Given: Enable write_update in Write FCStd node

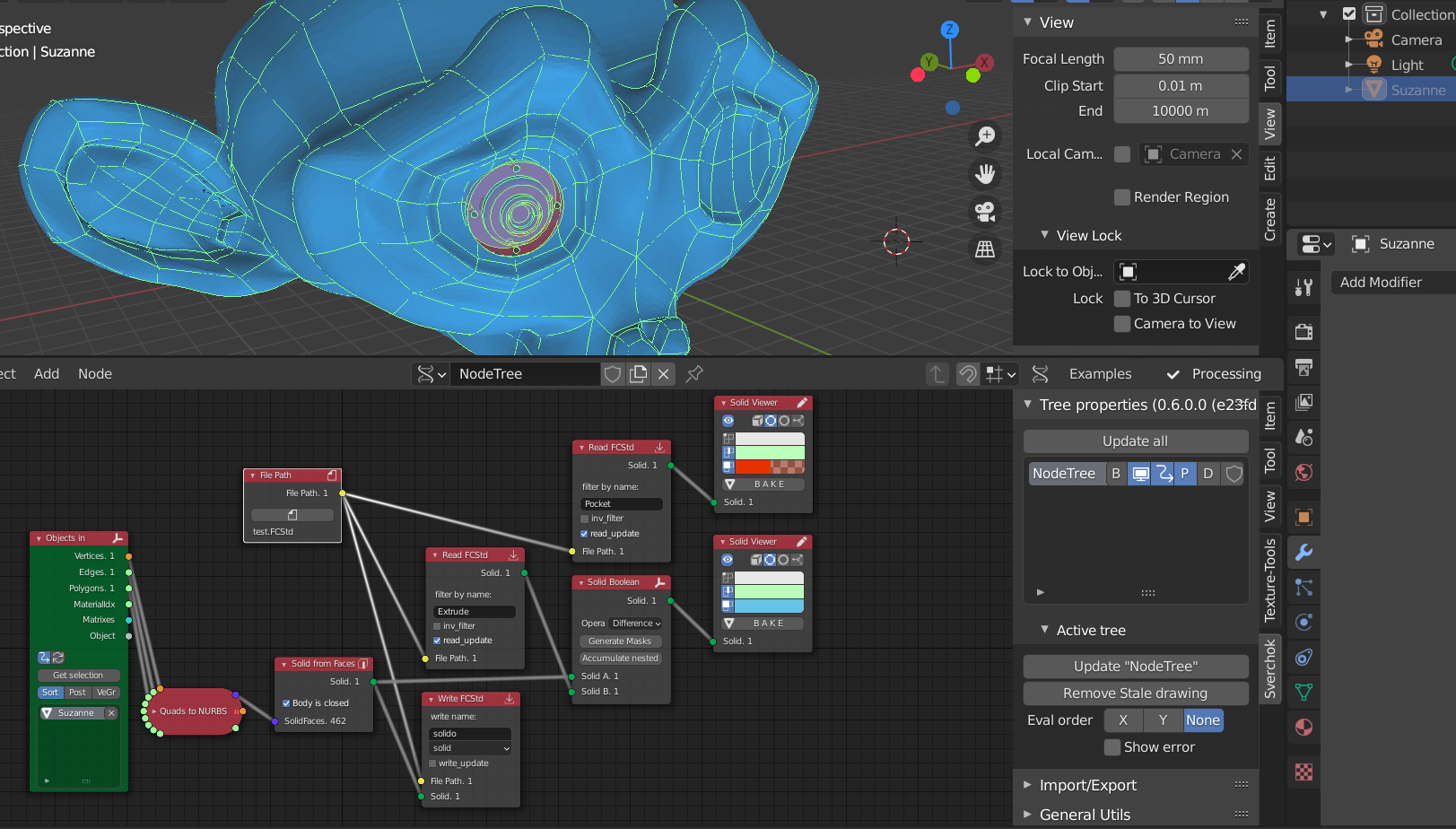Looking at the screenshot, I should [x=432, y=764].
